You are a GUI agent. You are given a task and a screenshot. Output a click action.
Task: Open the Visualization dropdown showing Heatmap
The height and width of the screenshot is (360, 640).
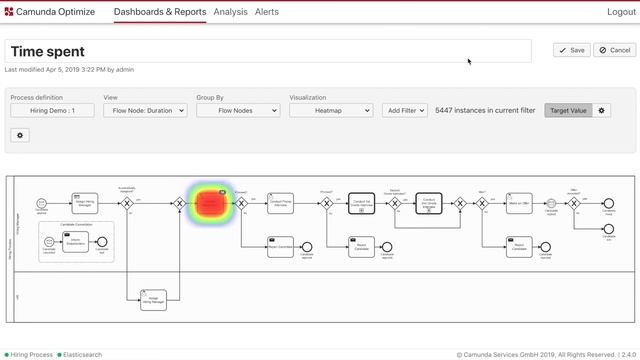[331, 111]
